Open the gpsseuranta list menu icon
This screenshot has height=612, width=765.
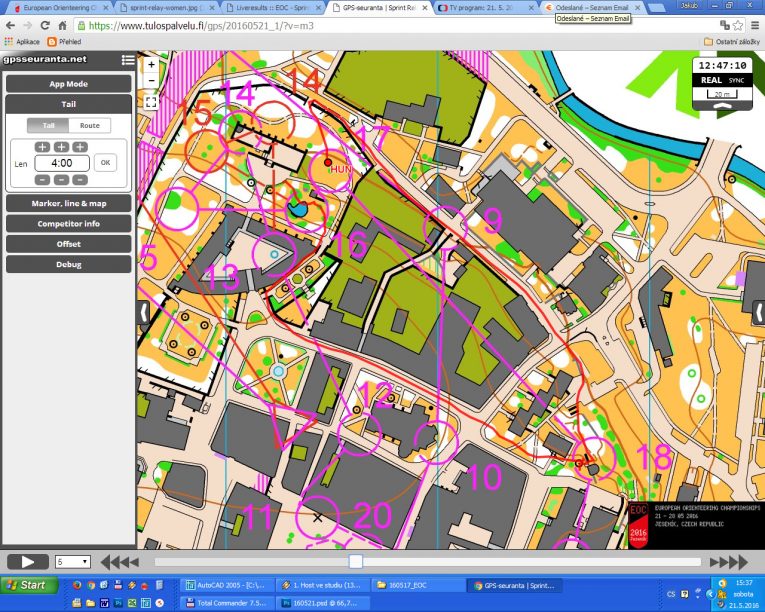[128, 60]
